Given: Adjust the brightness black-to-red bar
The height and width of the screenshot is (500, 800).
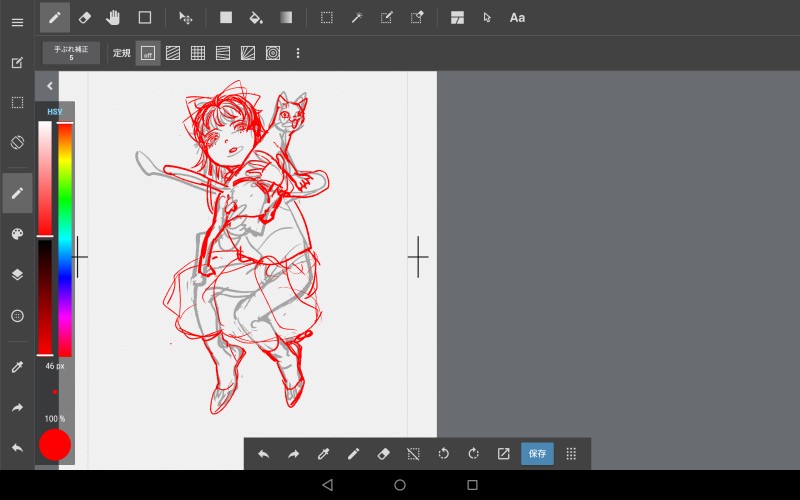Looking at the screenshot, I should pos(45,298).
